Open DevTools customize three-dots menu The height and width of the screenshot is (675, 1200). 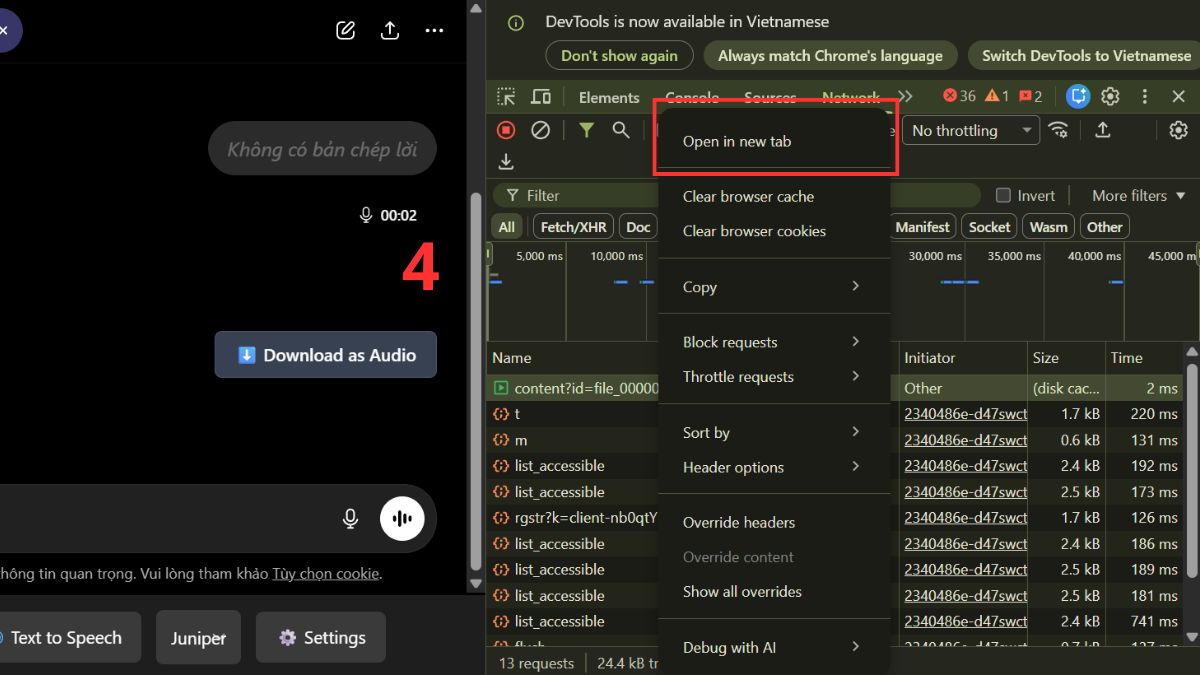pyautogui.click(x=1145, y=97)
